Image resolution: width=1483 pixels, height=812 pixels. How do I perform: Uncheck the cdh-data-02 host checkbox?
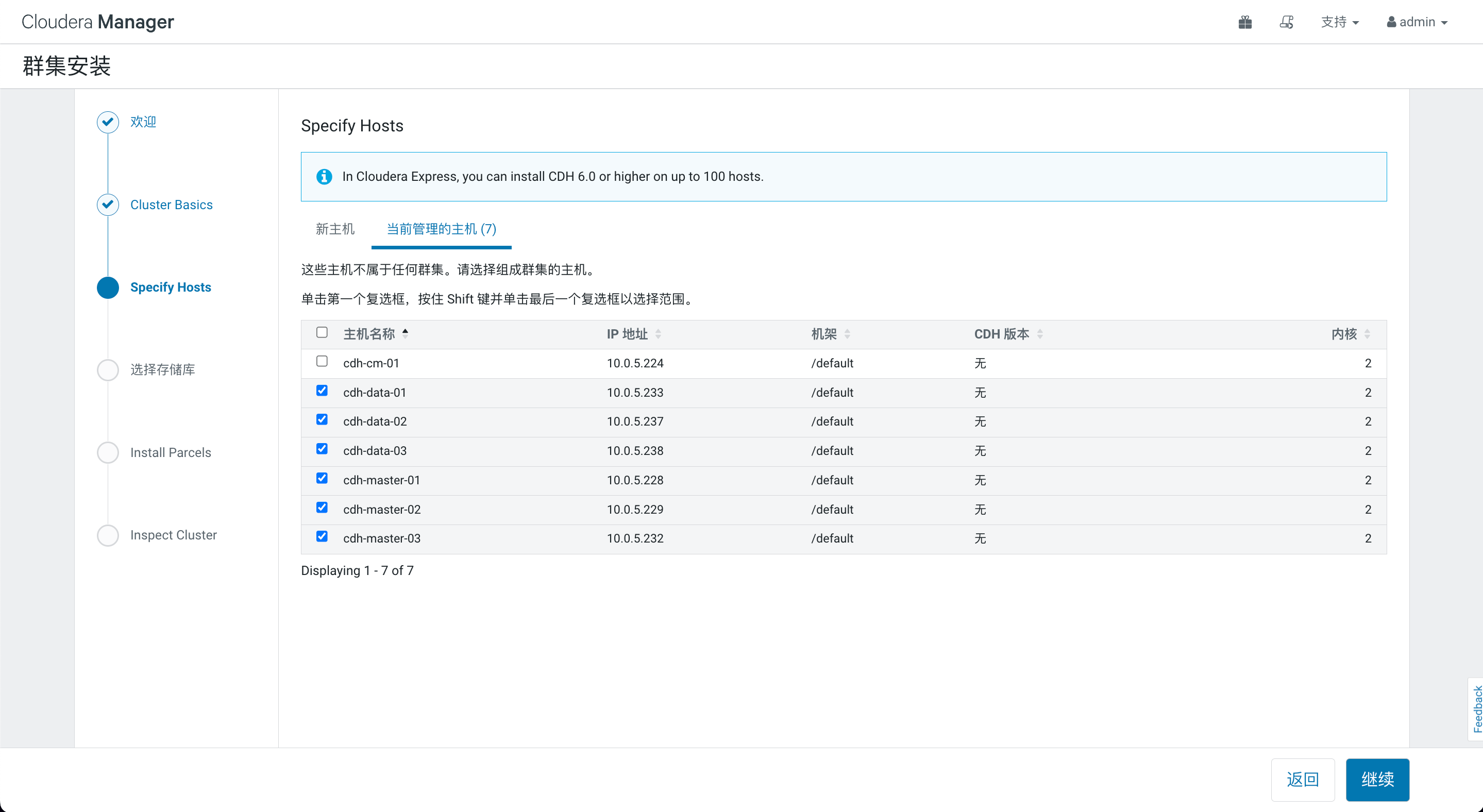[322, 420]
